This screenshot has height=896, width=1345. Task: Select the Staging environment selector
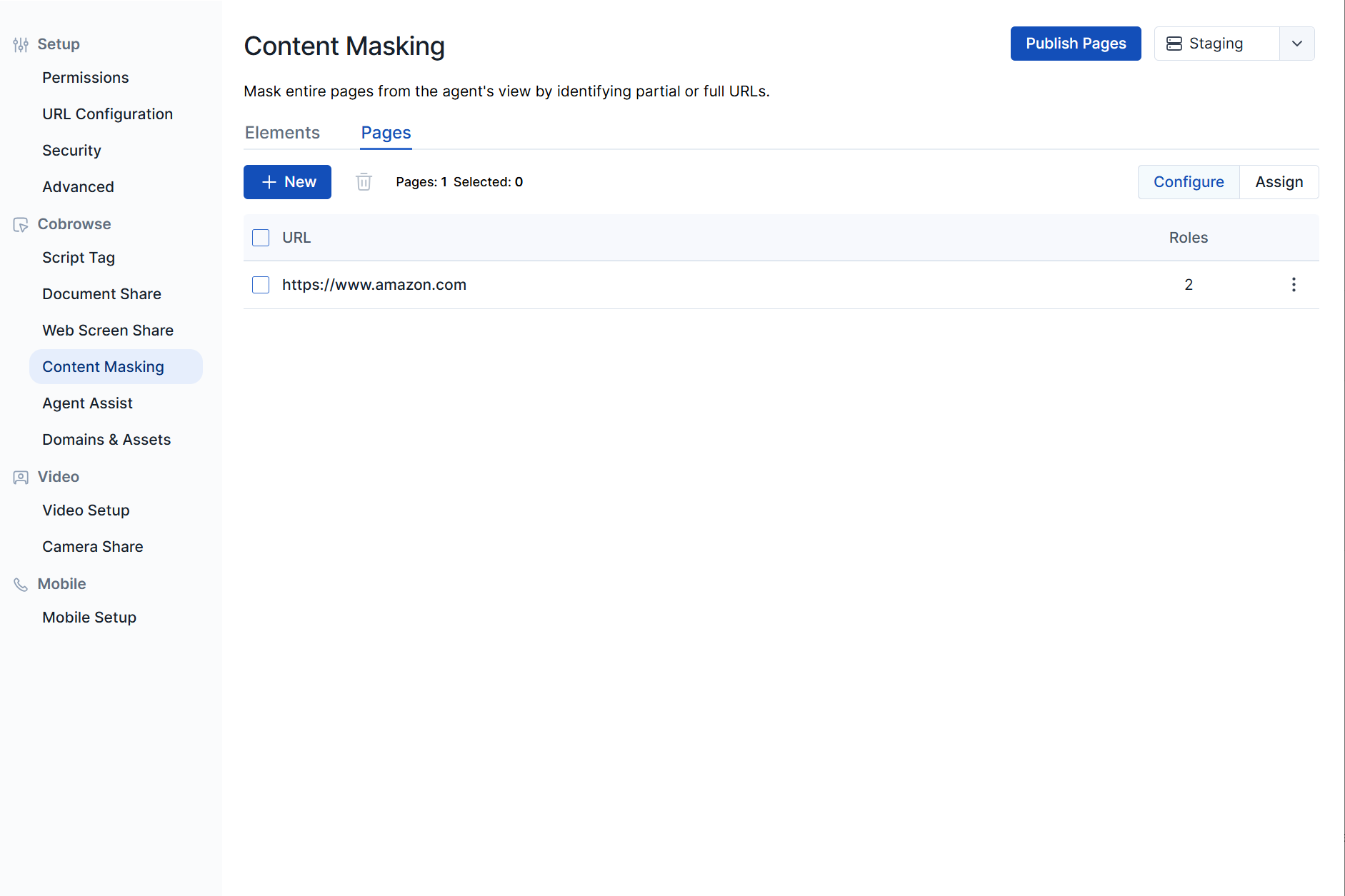1216,44
